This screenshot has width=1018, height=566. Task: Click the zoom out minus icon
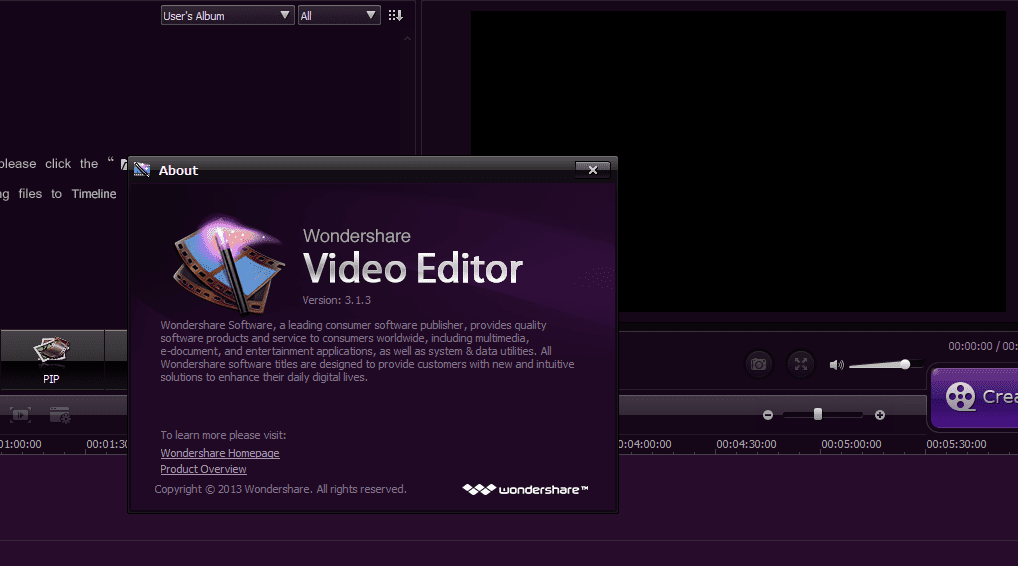pyautogui.click(x=768, y=415)
